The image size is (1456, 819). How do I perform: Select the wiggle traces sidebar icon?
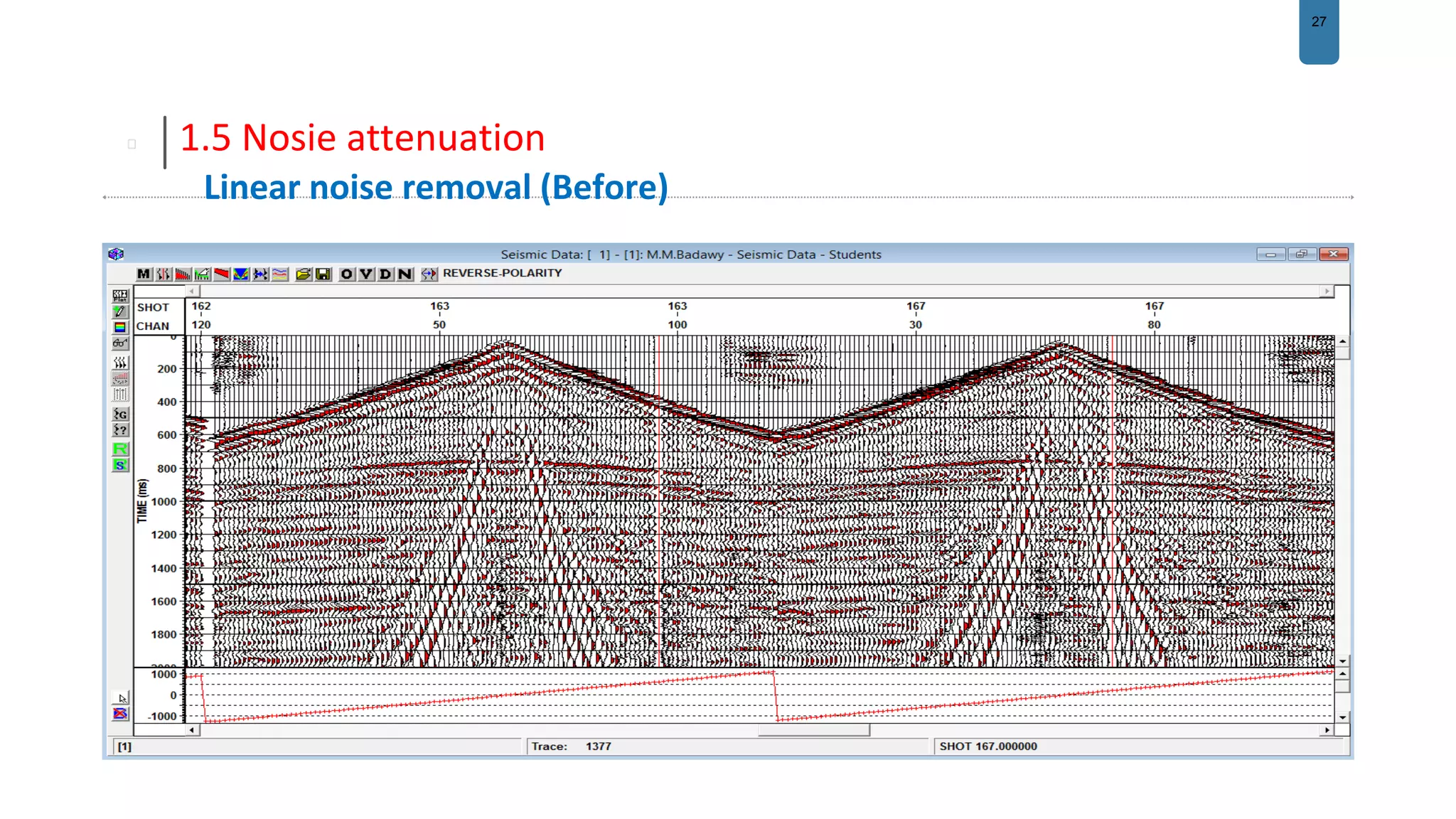click(120, 363)
